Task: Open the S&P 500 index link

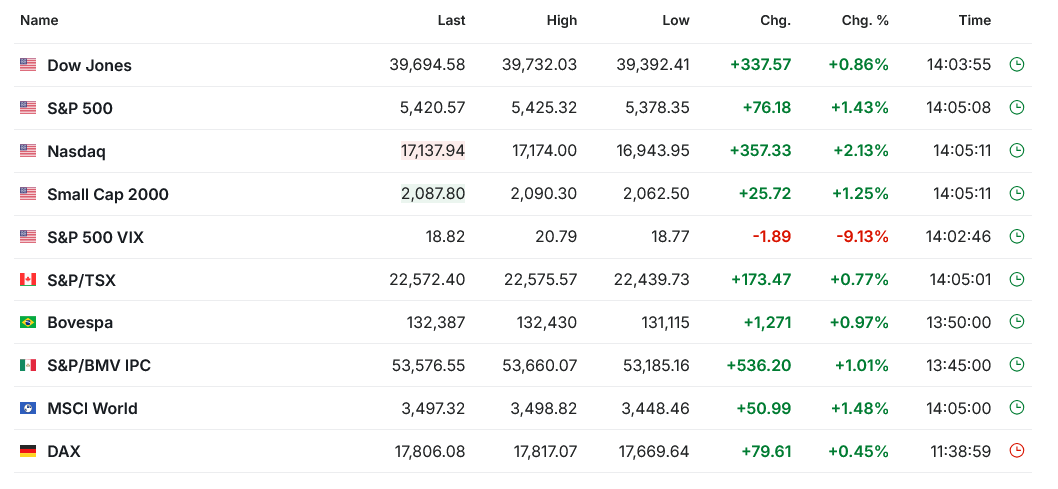Action: pos(80,108)
